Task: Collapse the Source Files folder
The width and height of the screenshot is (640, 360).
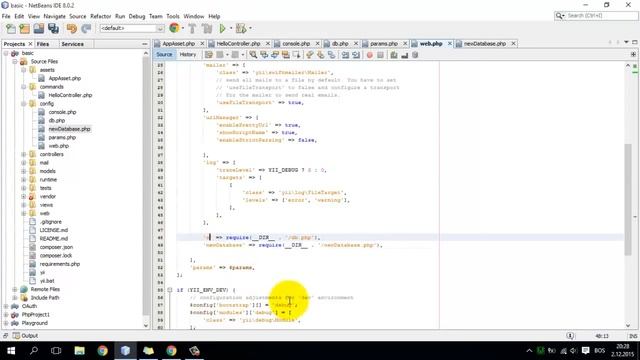Action: (15, 62)
